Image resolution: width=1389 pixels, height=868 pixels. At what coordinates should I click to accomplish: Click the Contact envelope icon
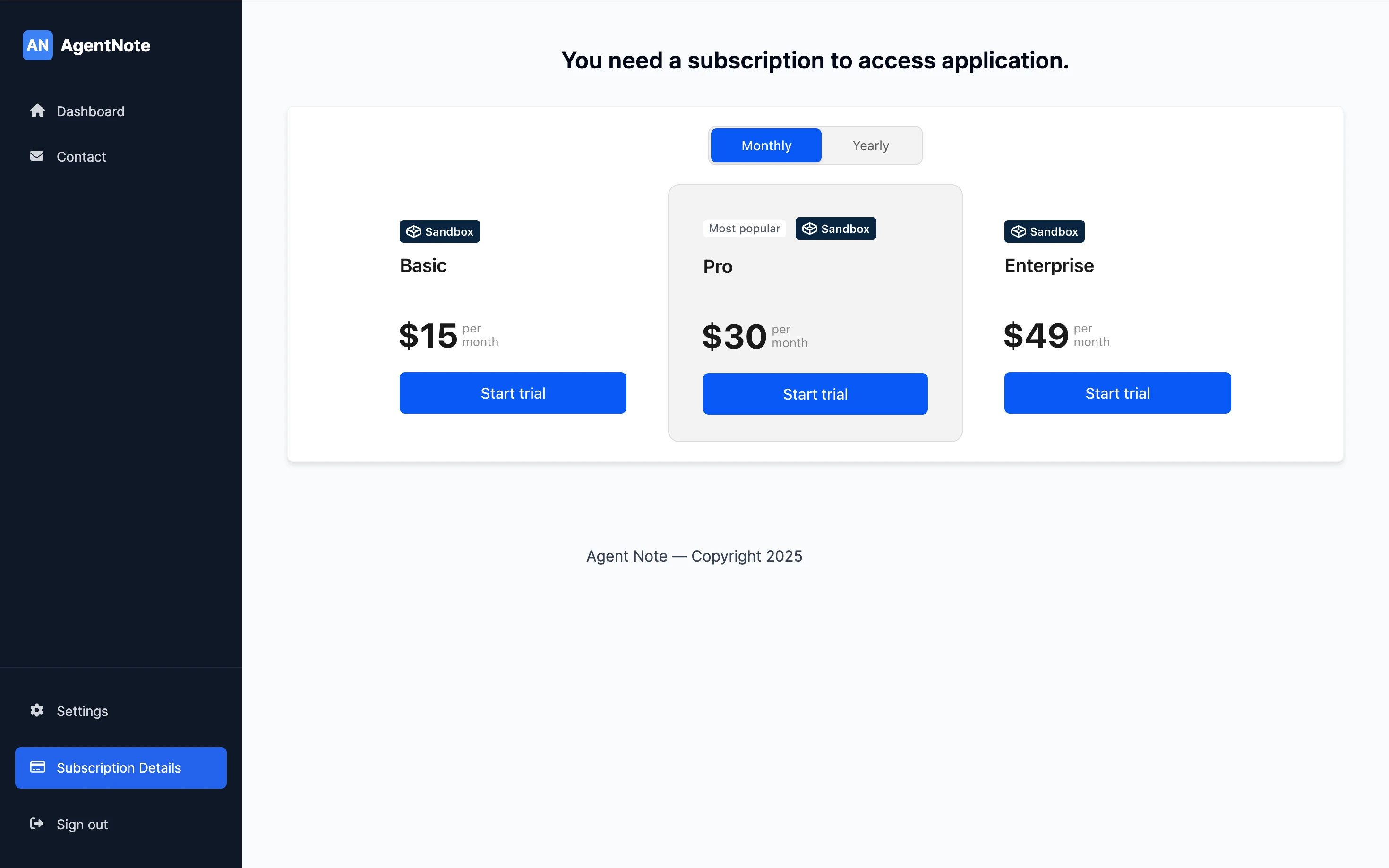[37, 156]
